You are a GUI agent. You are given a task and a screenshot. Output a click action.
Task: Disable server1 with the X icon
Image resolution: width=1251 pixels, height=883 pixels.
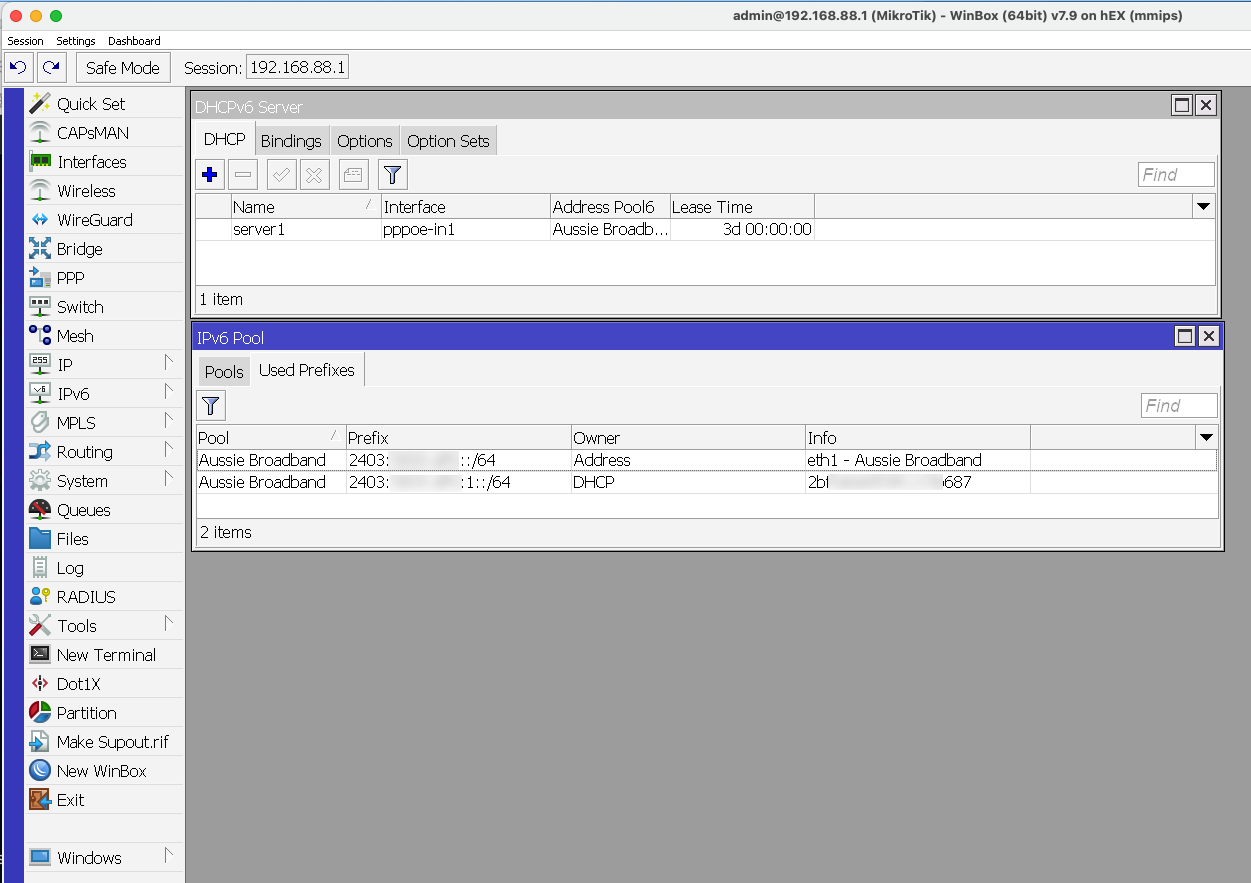(313, 174)
